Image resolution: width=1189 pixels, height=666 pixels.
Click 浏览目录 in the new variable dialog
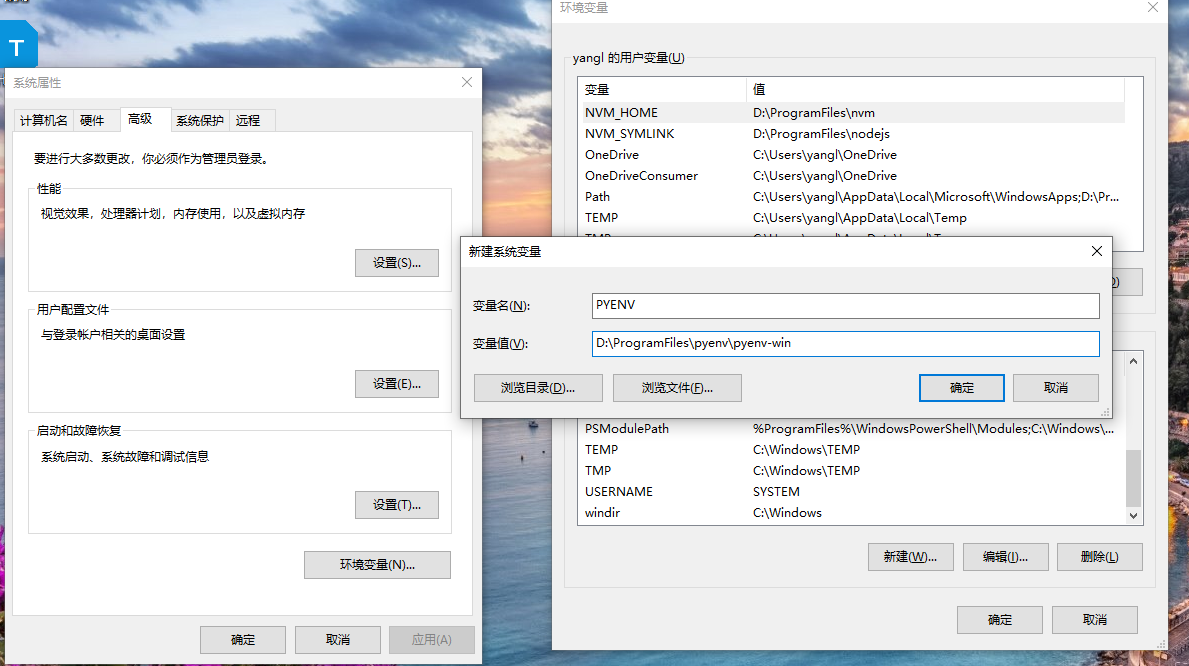[536, 387]
